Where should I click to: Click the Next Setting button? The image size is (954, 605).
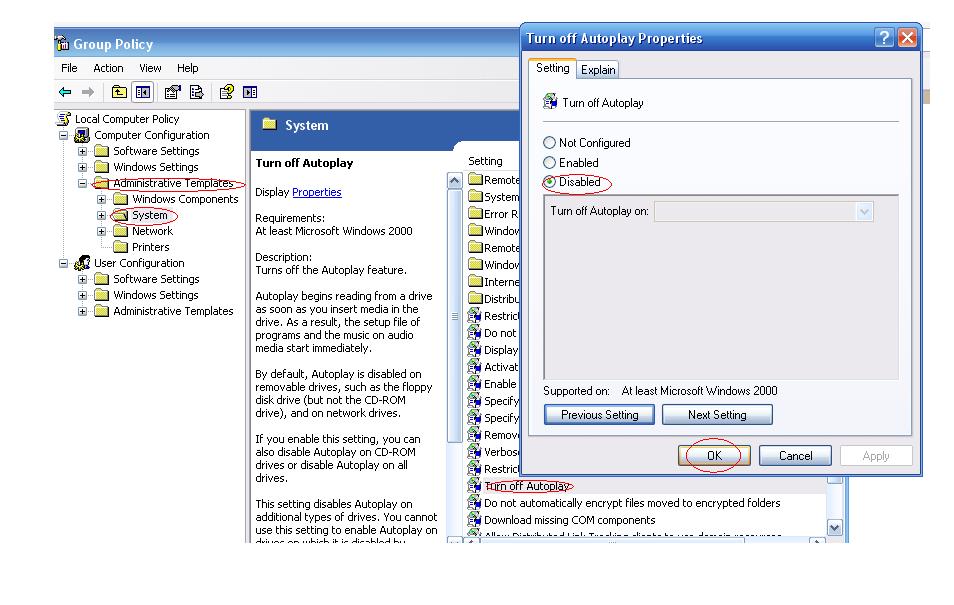click(717, 414)
